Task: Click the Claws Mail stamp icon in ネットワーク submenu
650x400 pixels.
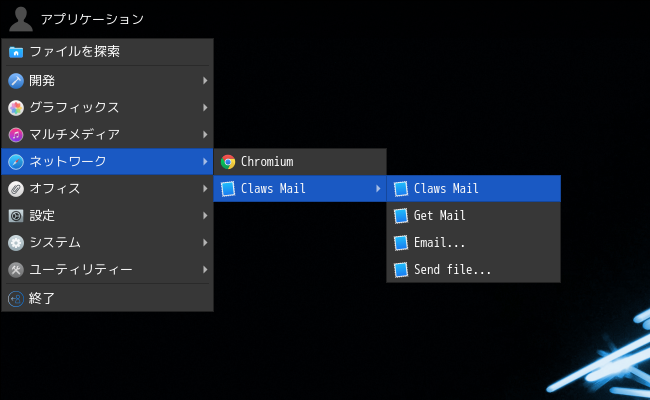Action: point(228,189)
